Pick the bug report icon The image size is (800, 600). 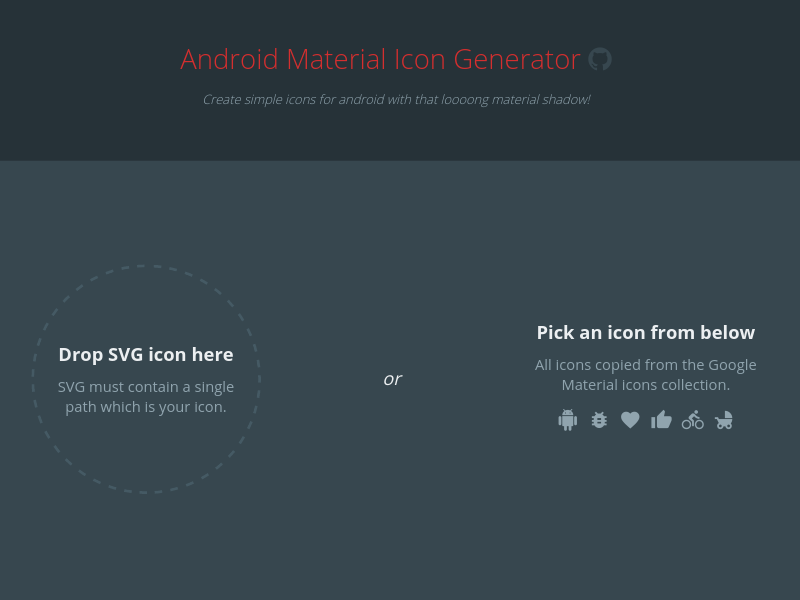pos(599,420)
